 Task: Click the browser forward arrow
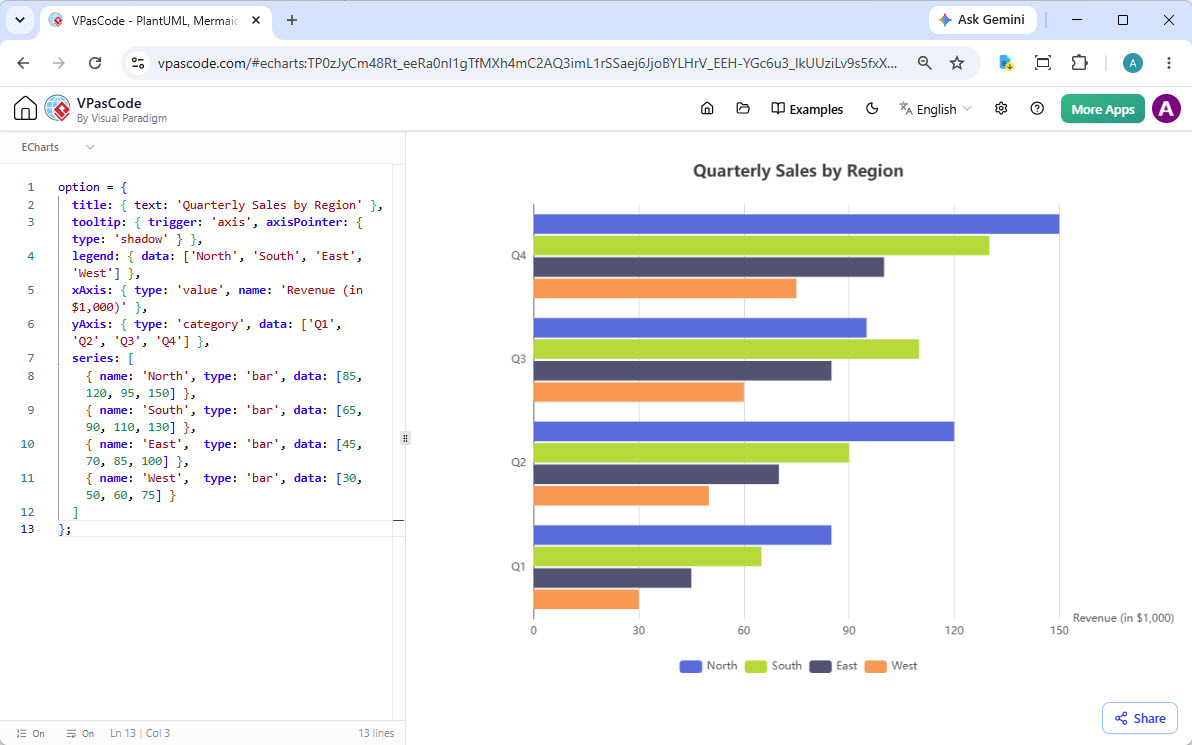(59, 63)
